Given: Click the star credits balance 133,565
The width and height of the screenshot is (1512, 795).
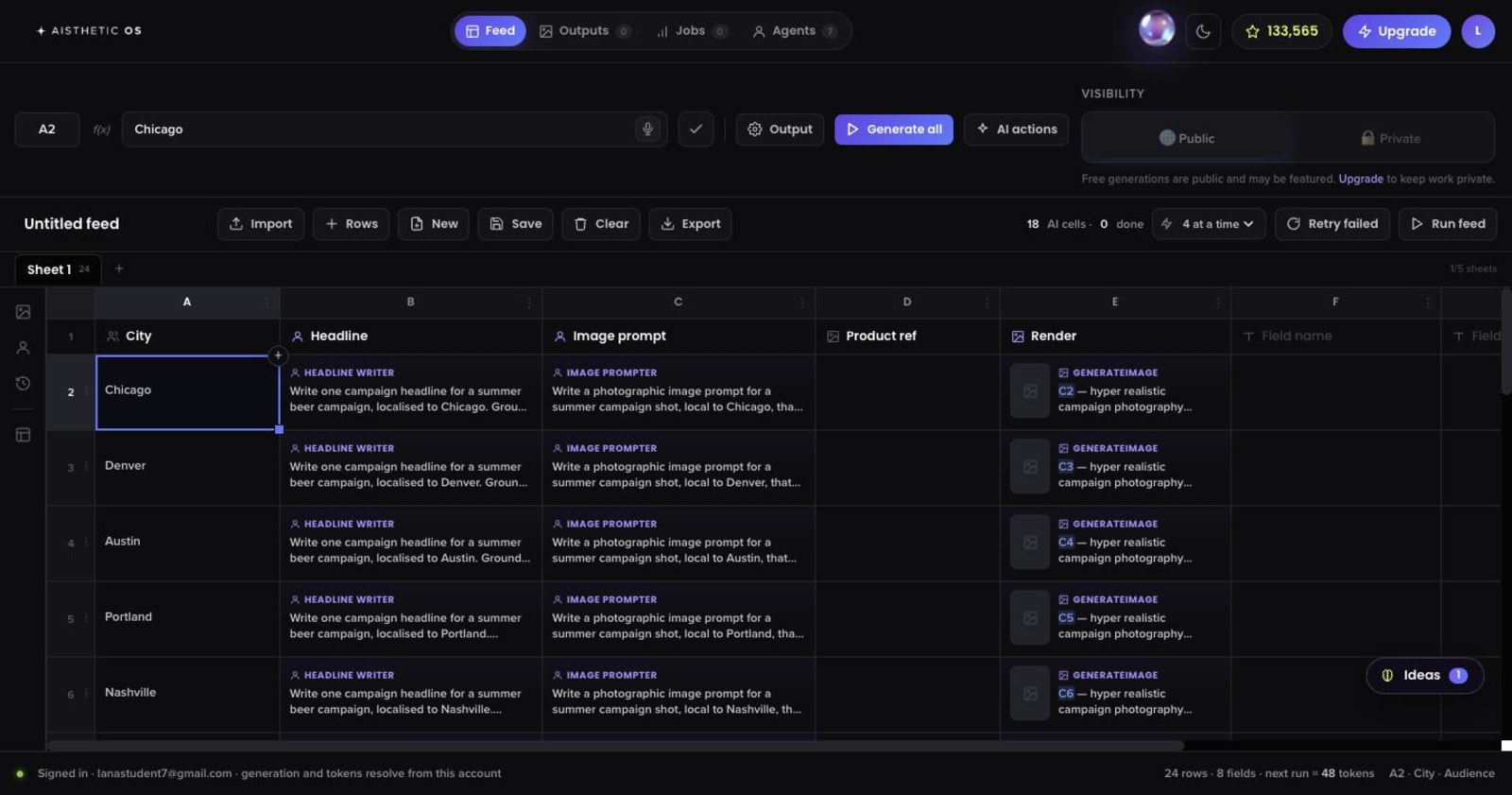Looking at the screenshot, I should coord(1281,31).
